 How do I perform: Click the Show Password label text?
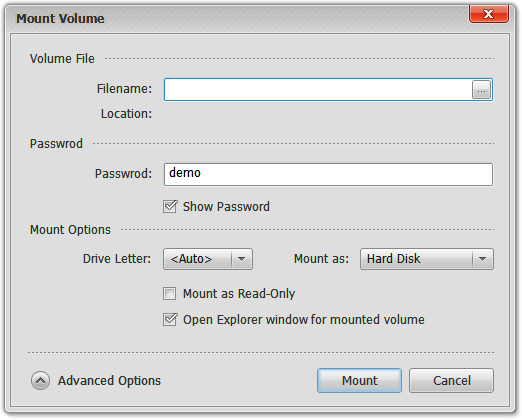(226, 207)
